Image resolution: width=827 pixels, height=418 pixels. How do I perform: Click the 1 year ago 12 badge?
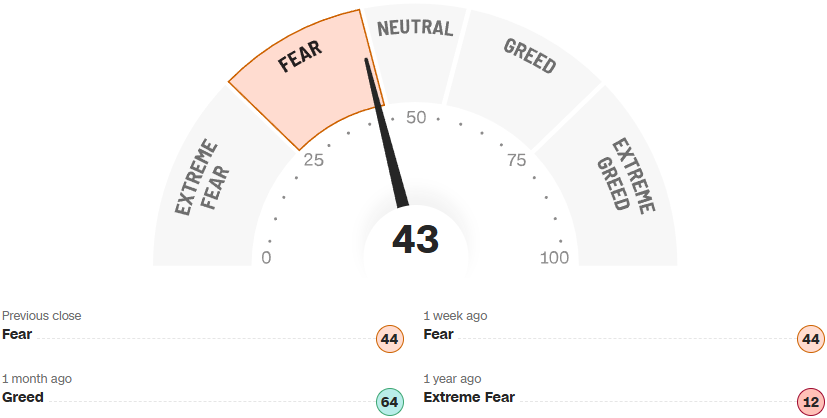(811, 402)
